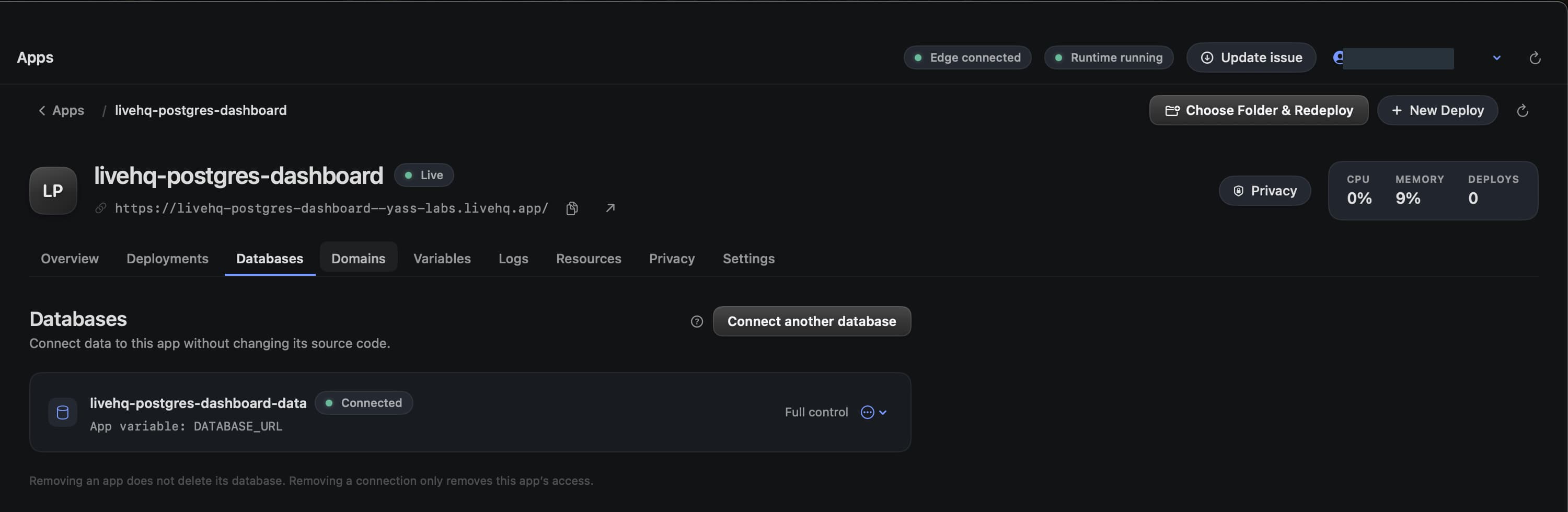Click the help icon beside Connect another database

[697, 321]
